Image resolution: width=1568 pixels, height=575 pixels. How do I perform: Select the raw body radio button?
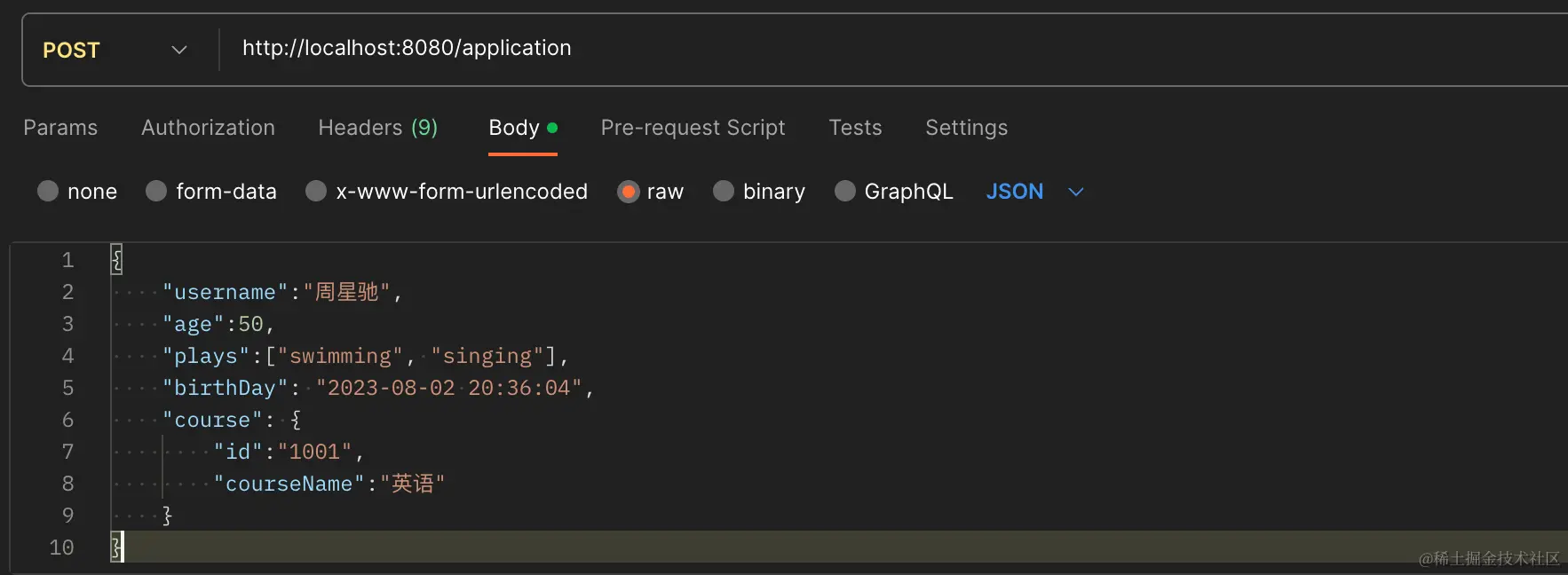point(629,192)
